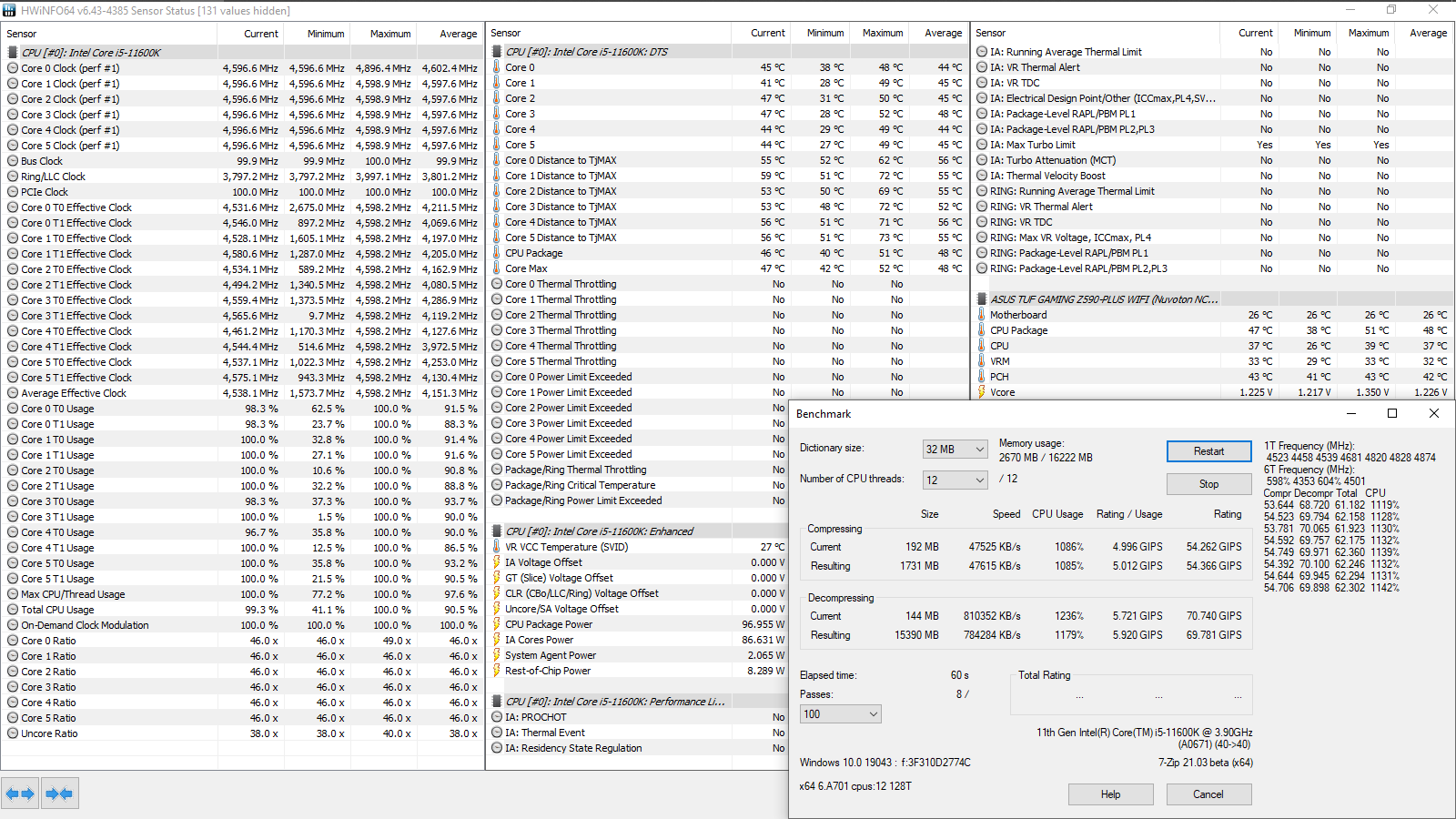Select the Core 3 Ratio row

click(x=242, y=687)
